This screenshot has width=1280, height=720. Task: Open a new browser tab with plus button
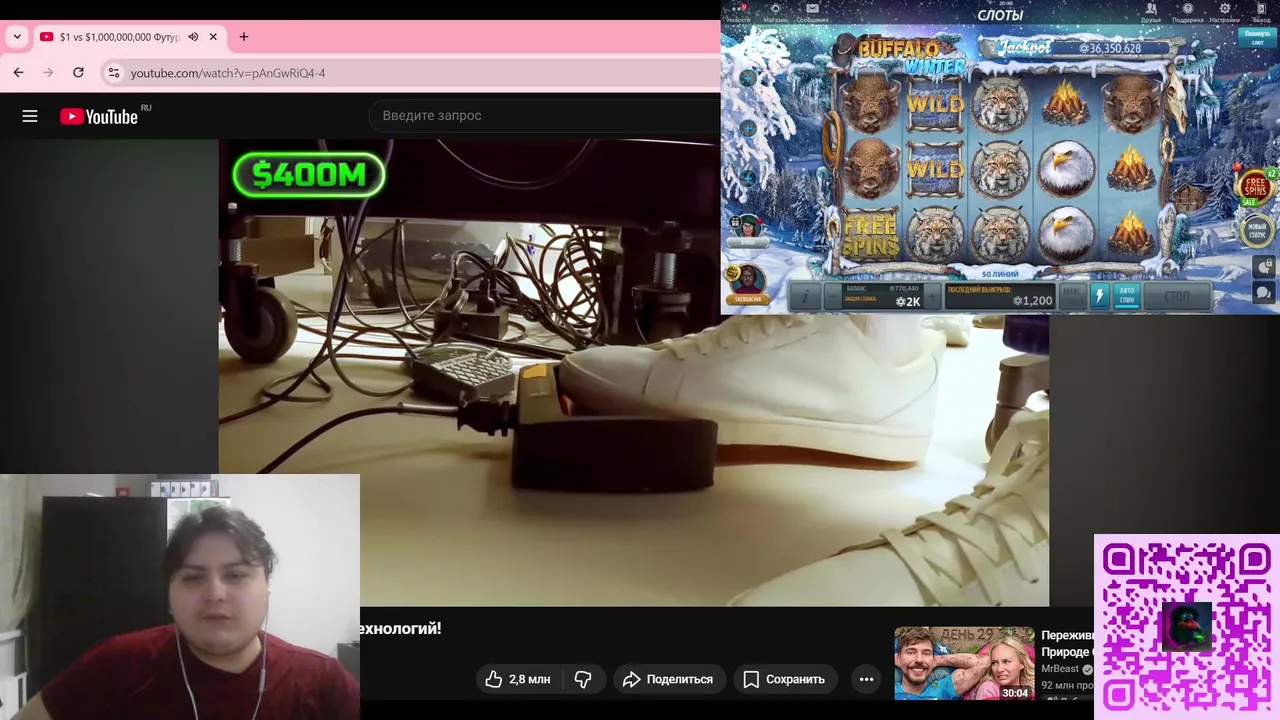click(x=243, y=37)
